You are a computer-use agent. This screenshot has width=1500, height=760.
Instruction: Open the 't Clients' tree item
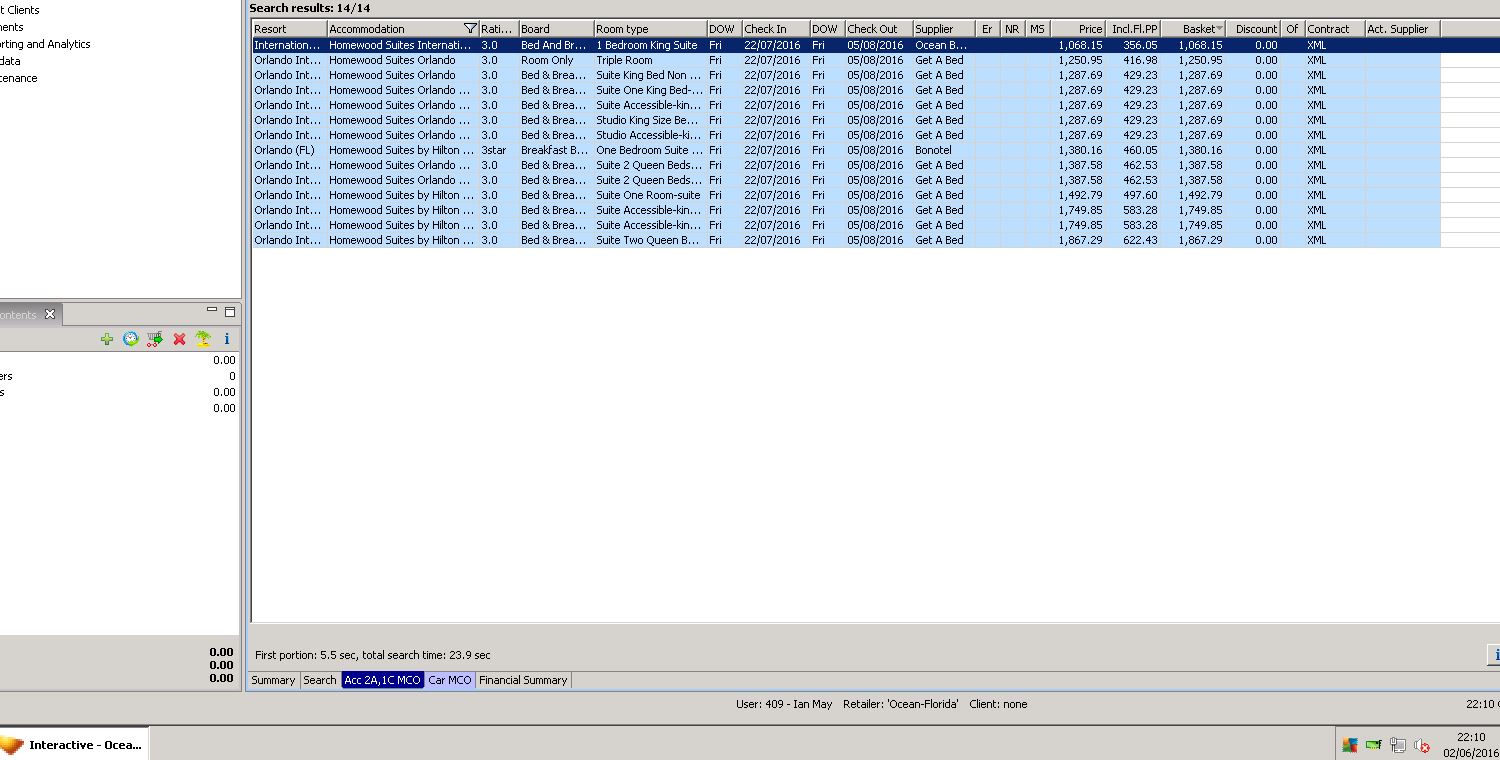tap(20, 10)
